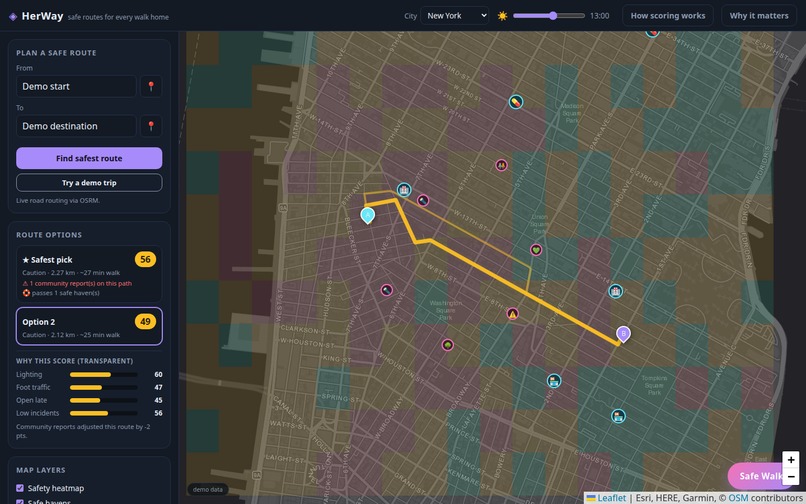Click the store marker near E Houston St
Screen dimensions: 806x504
click(618, 416)
